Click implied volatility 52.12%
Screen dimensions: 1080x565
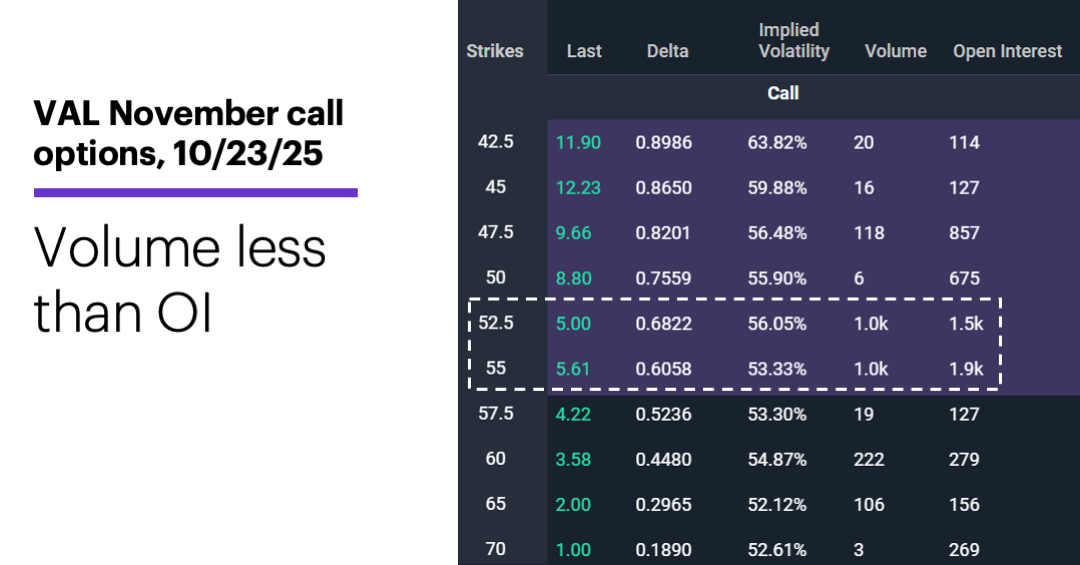(x=777, y=504)
